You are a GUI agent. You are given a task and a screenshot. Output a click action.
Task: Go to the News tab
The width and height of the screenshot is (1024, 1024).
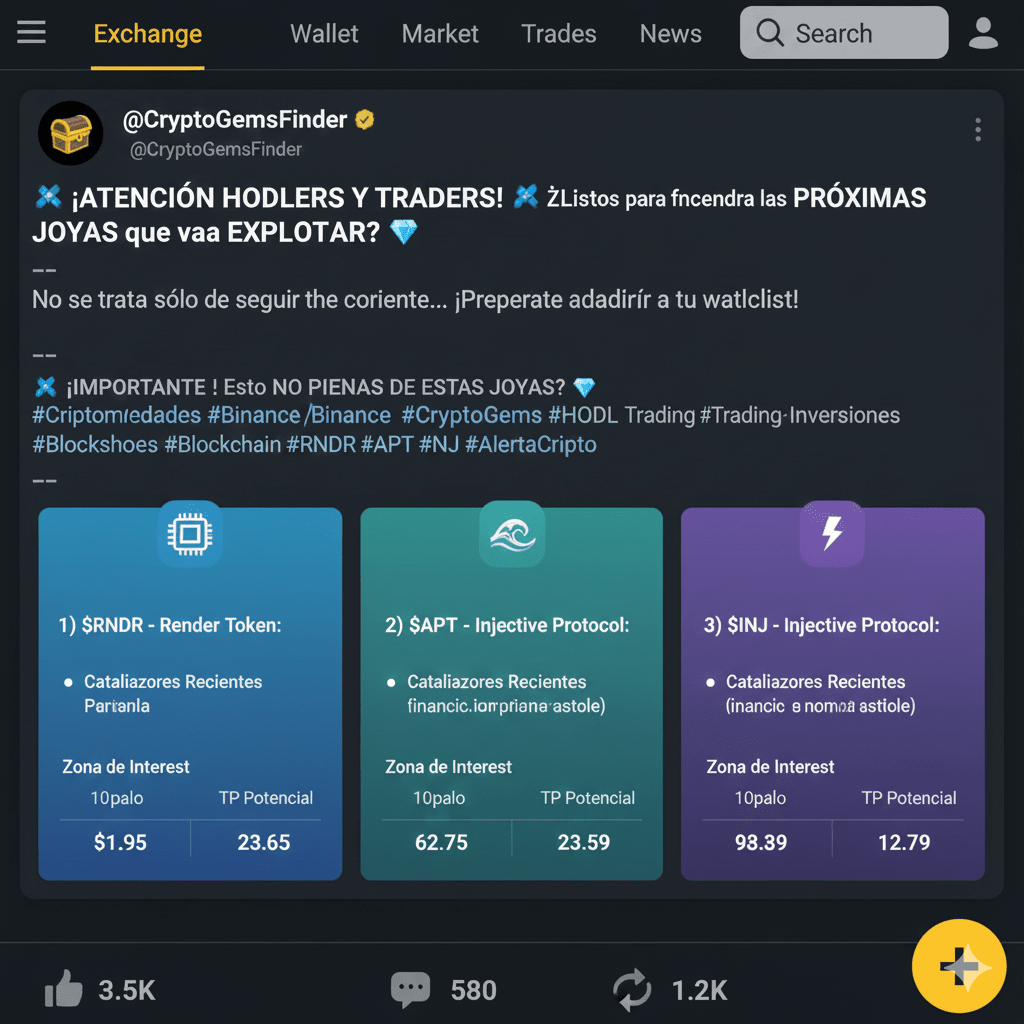671,33
